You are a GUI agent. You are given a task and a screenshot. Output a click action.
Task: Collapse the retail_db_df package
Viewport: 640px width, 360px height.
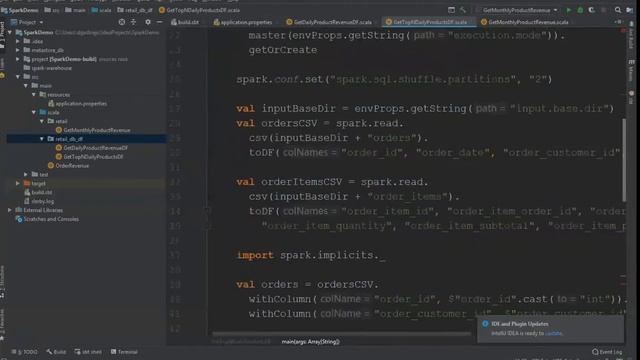[x=42, y=139]
